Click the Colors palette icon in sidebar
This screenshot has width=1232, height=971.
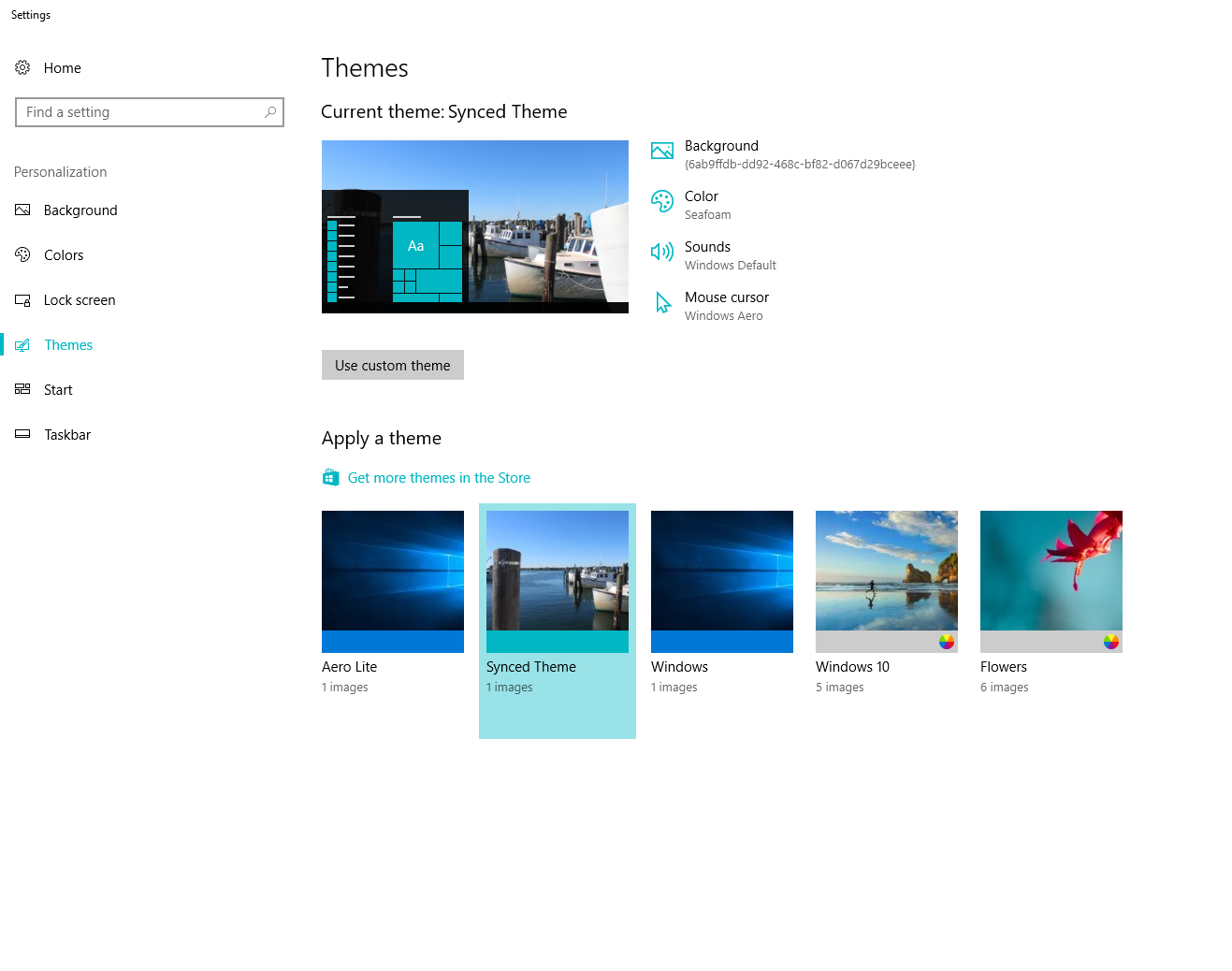(x=22, y=254)
